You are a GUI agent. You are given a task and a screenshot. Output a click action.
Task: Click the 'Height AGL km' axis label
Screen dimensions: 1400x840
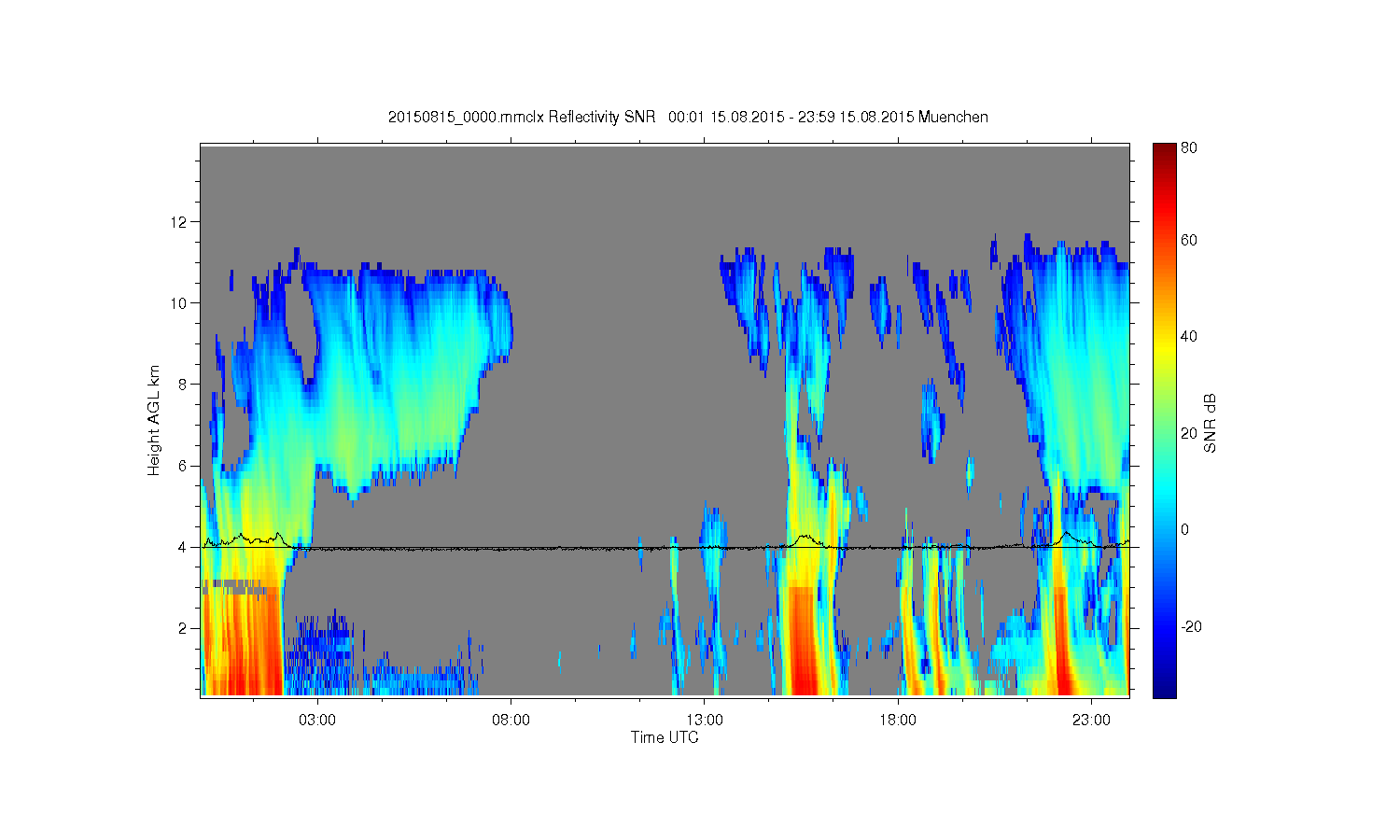(154, 420)
